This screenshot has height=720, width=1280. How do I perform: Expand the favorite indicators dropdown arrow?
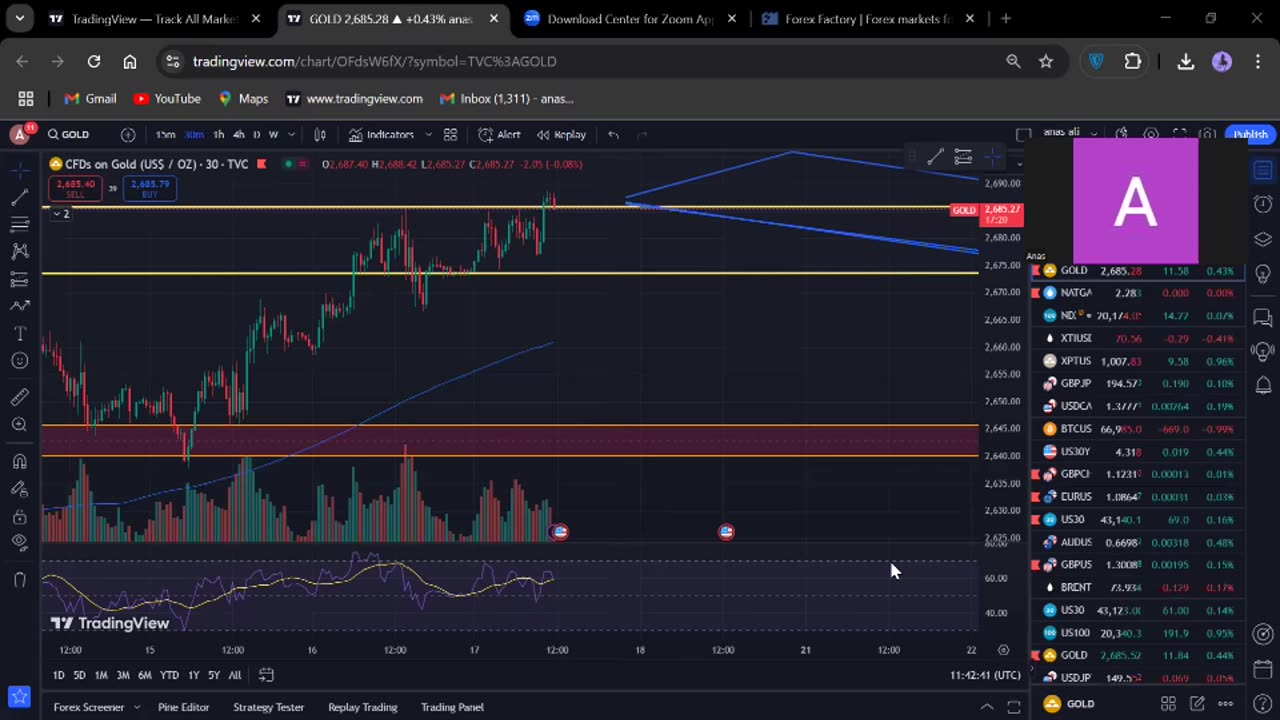tap(428, 134)
